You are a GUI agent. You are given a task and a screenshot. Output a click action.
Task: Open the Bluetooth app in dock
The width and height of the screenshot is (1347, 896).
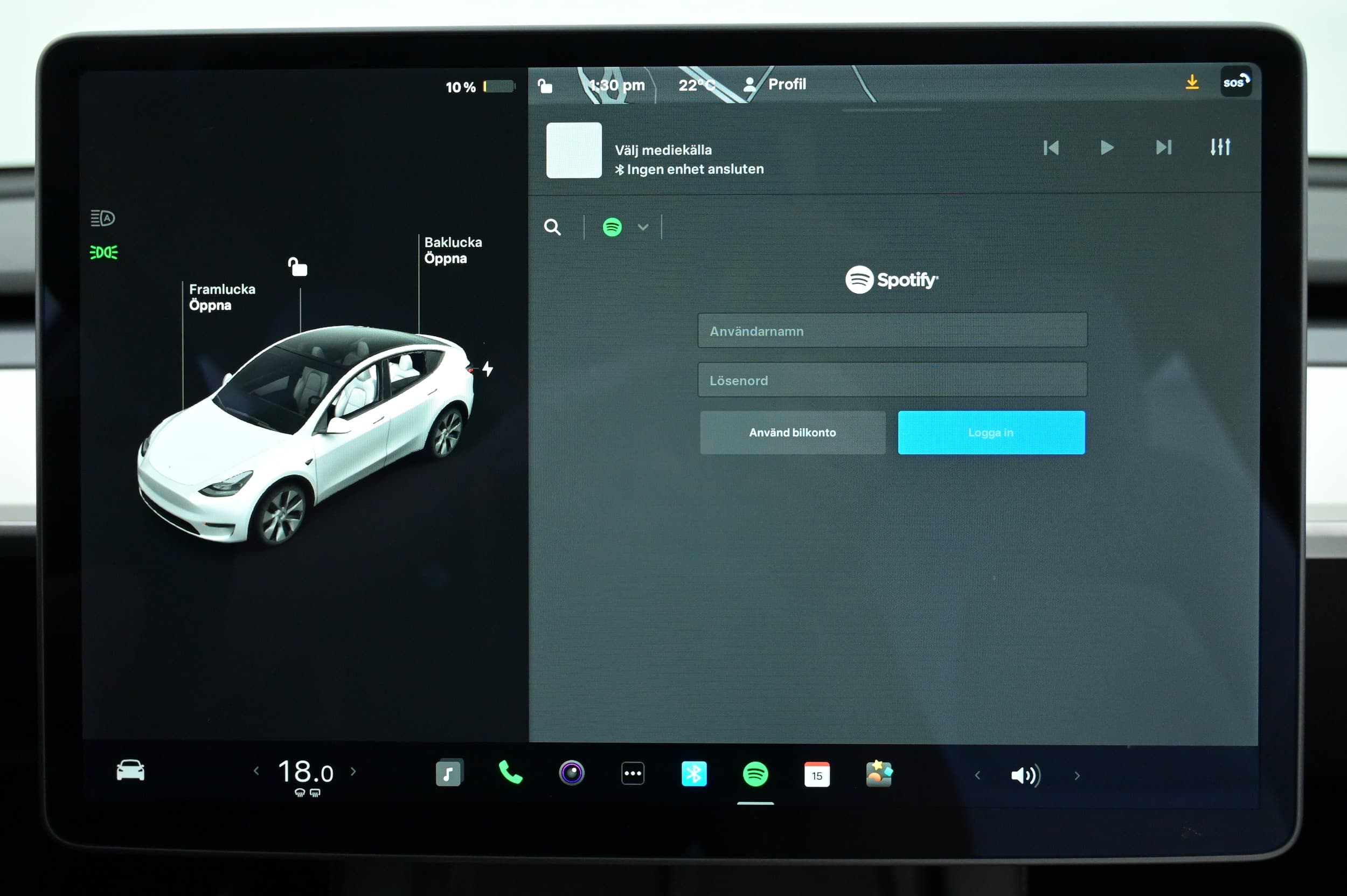coord(694,774)
